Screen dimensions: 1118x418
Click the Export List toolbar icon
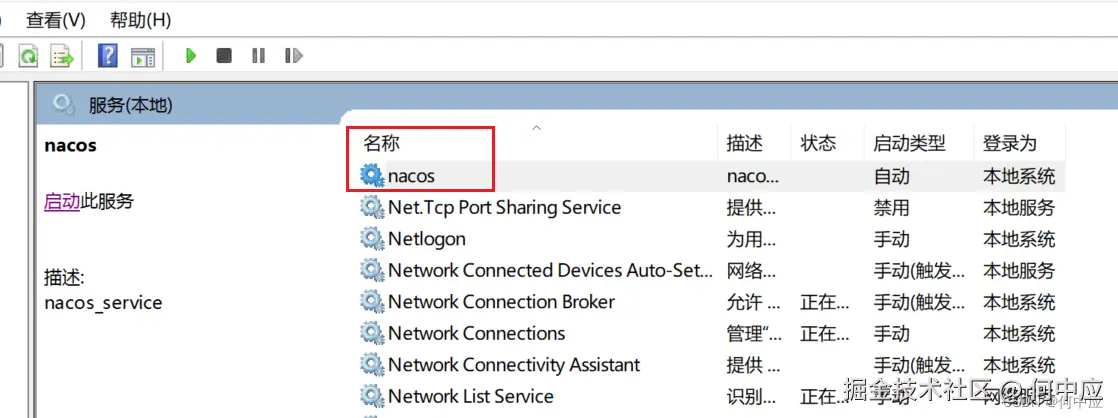63,56
